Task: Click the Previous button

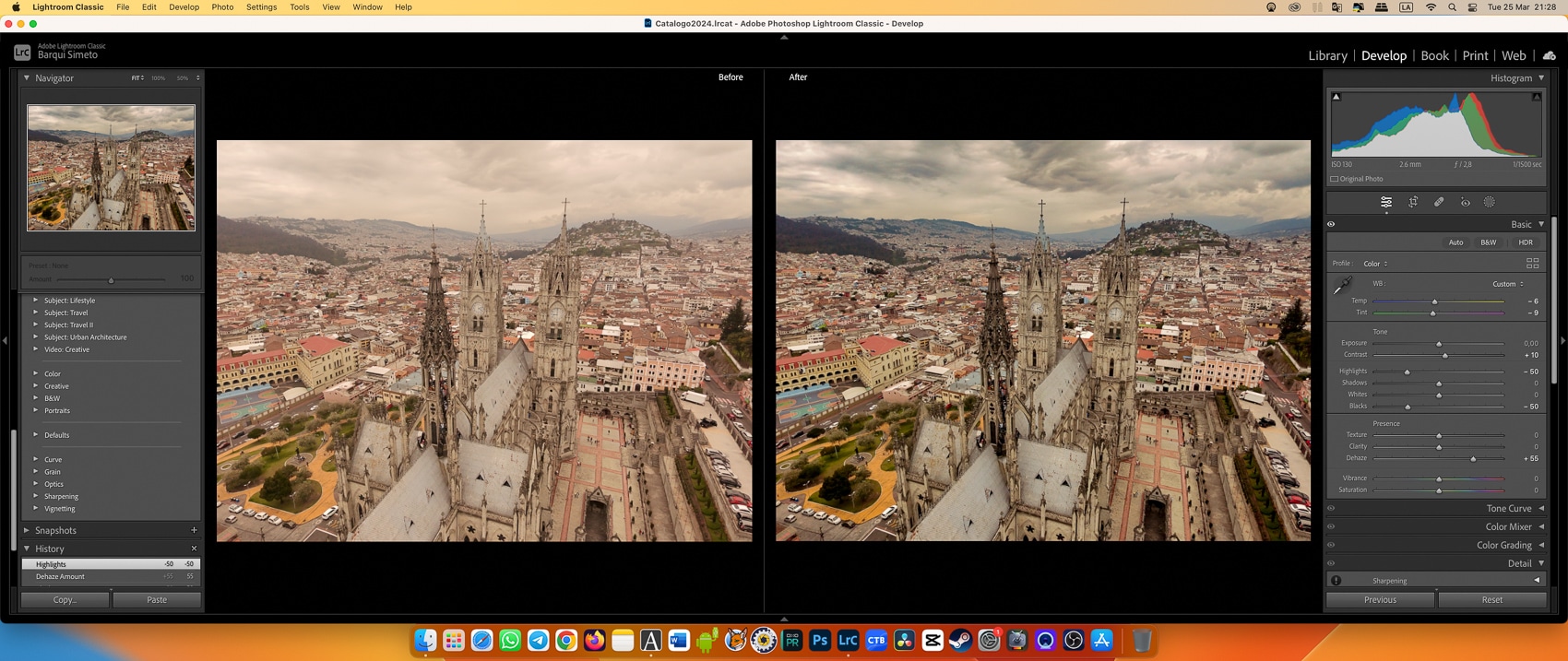Action: (x=1380, y=600)
